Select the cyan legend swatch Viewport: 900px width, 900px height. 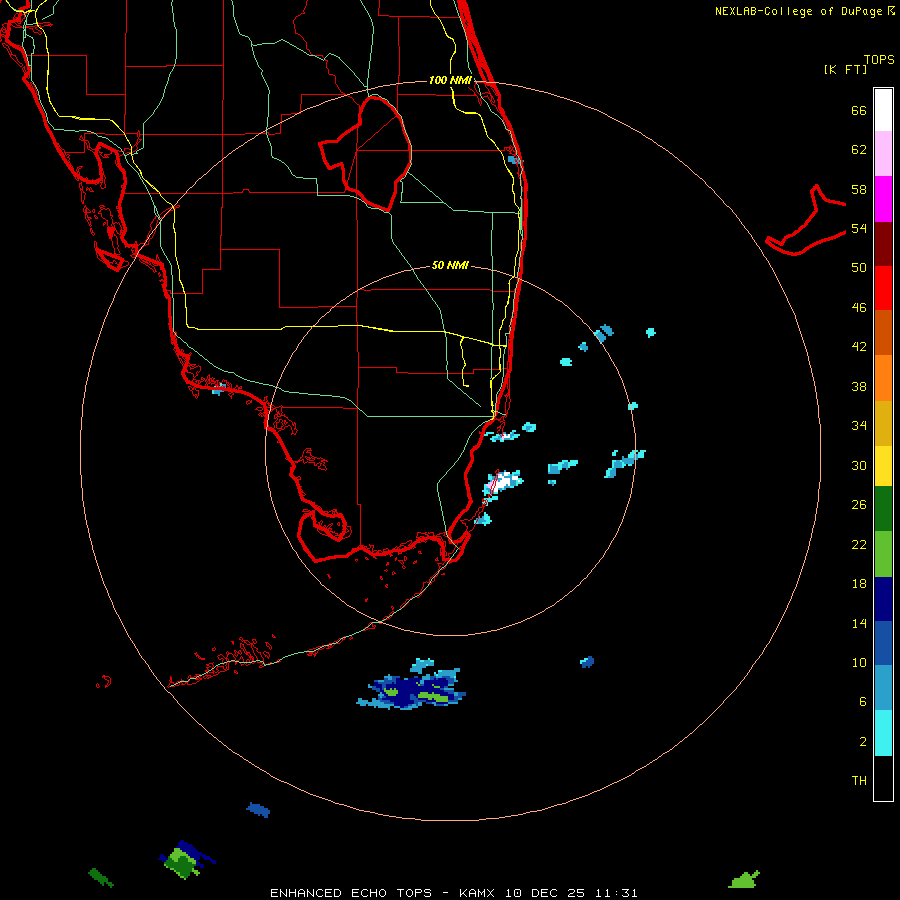[883, 733]
